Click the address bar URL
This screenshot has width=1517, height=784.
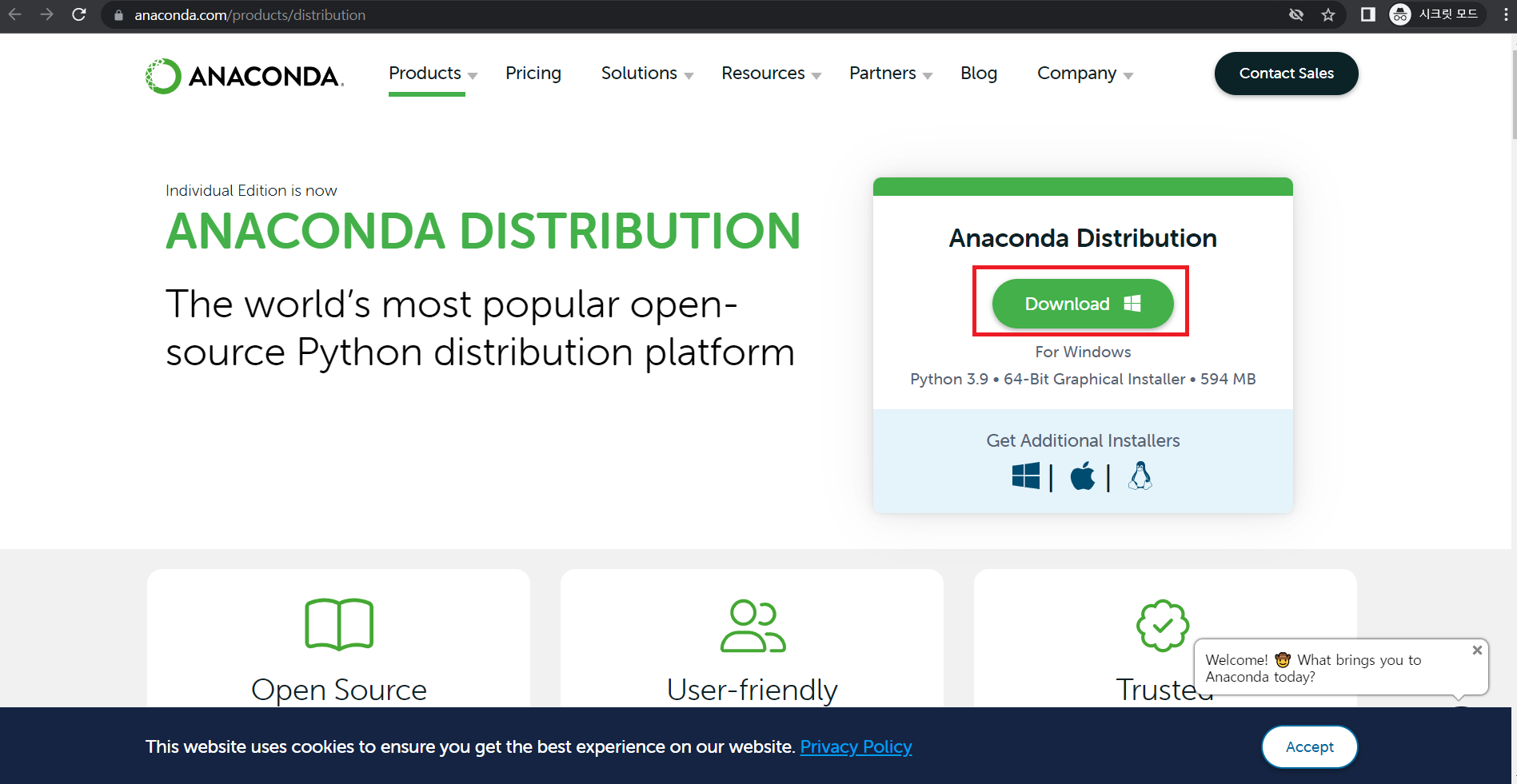[250, 15]
